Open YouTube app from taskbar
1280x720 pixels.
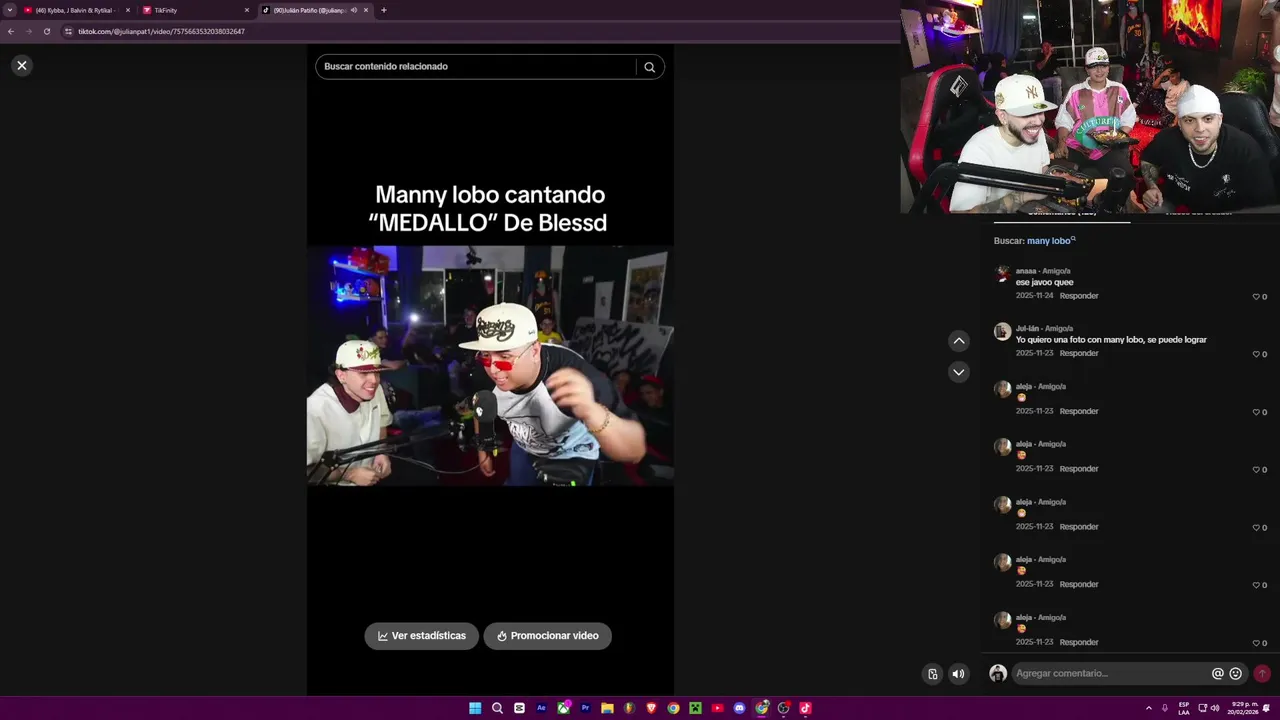[717, 708]
